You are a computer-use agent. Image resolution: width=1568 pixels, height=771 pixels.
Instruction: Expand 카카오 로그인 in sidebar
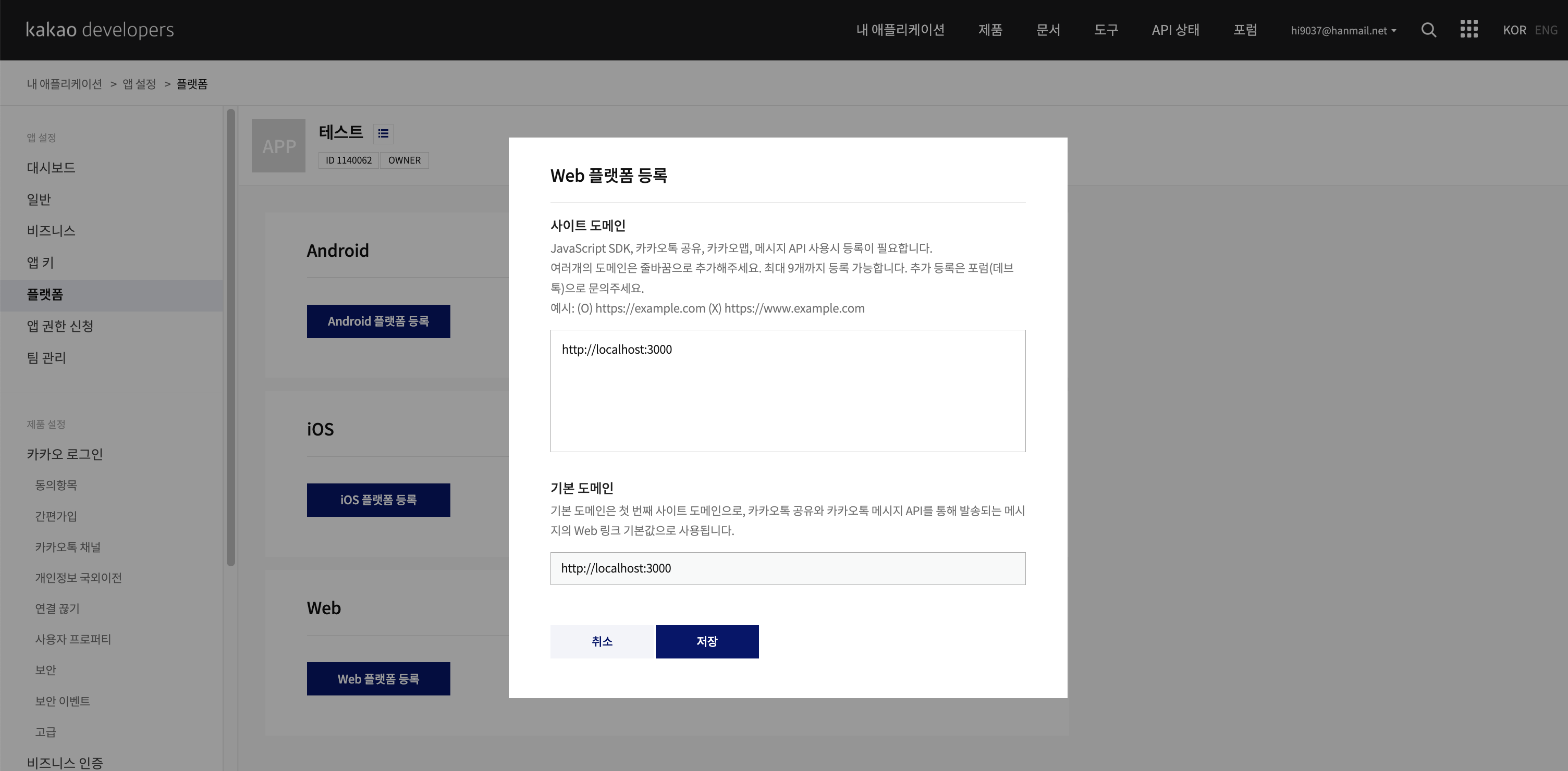click(65, 454)
